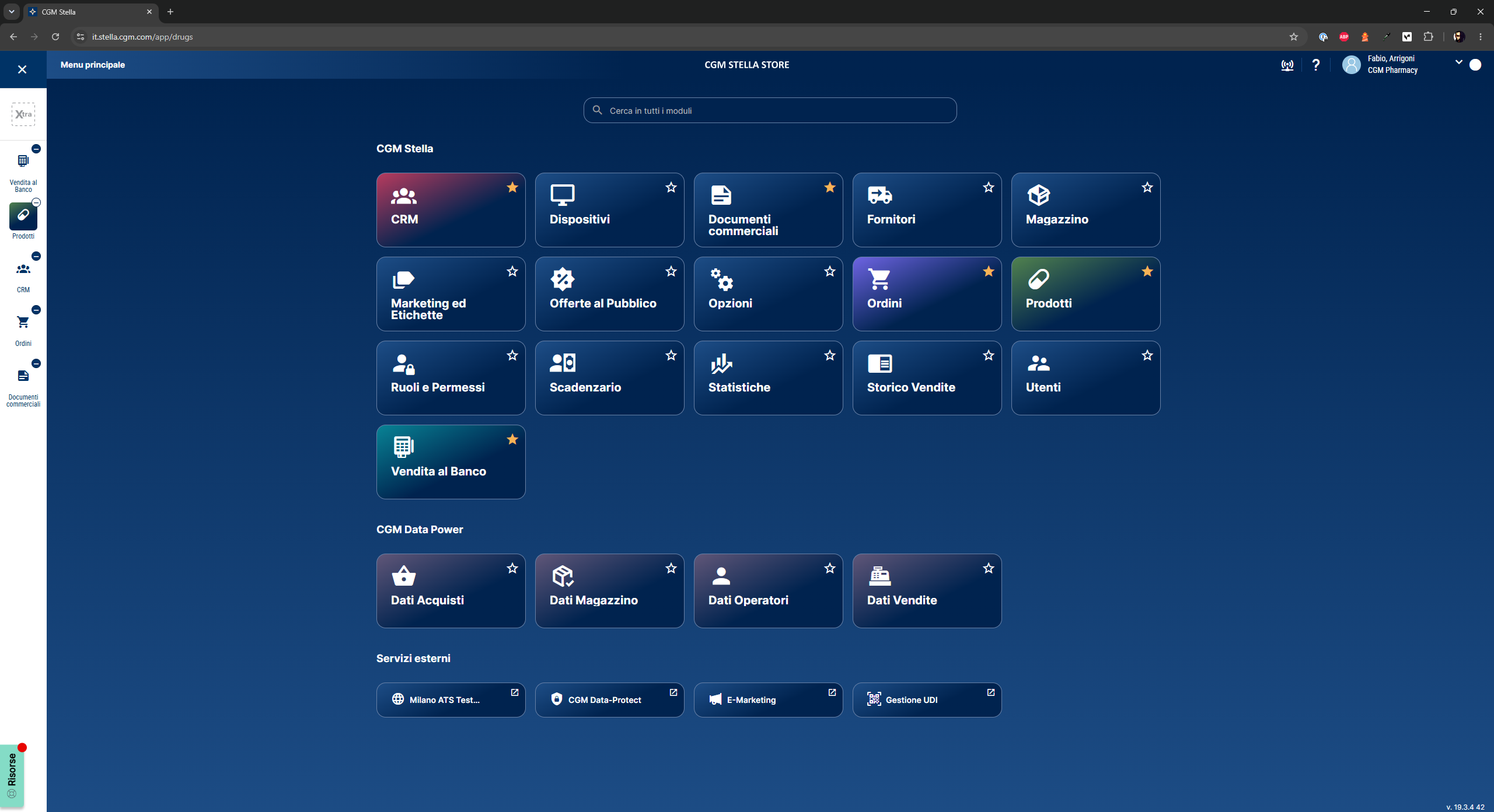Viewport: 1494px width, 812px height.
Task: Open the Statistiche module tile
Action: coord(768,377)
